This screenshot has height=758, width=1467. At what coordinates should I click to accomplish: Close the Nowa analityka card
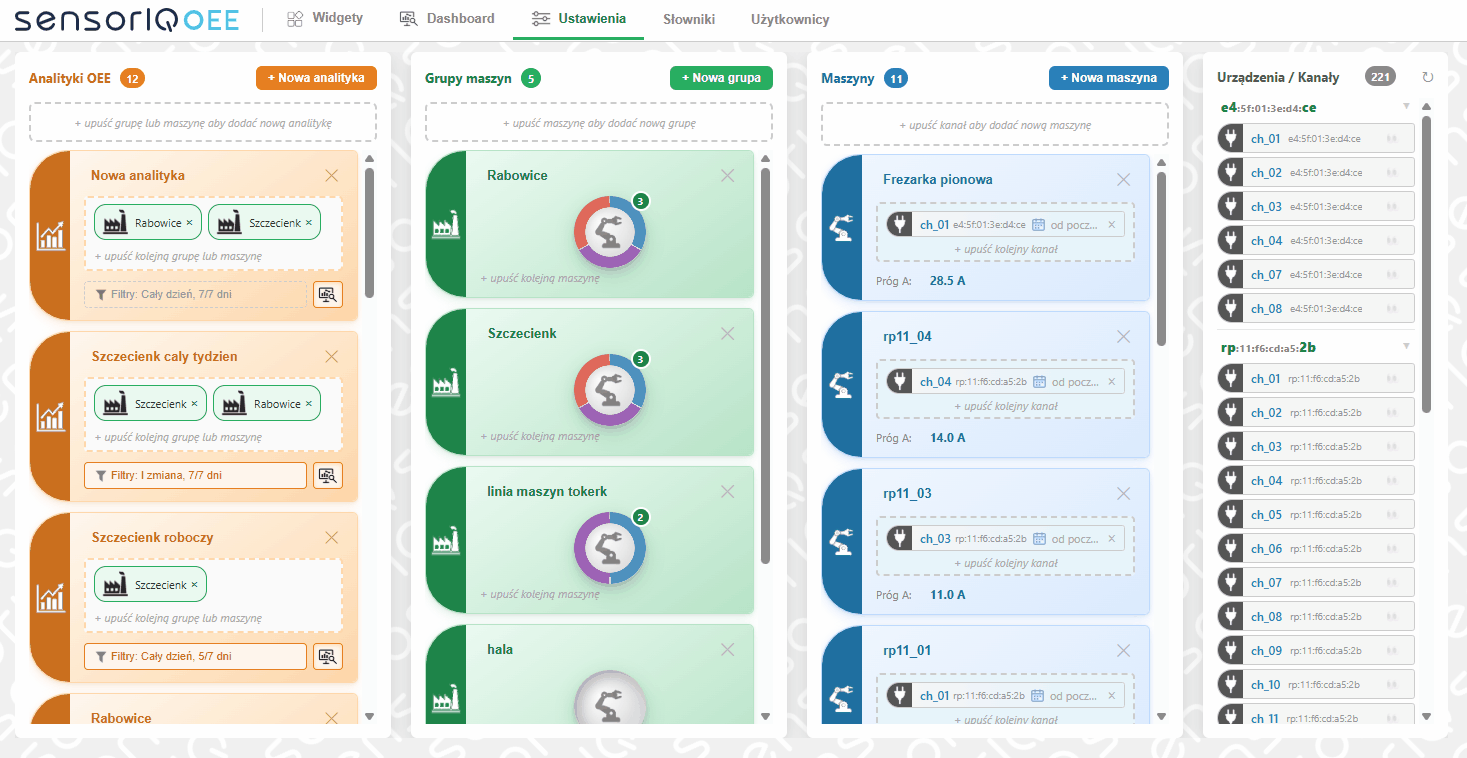coord(332,176)
